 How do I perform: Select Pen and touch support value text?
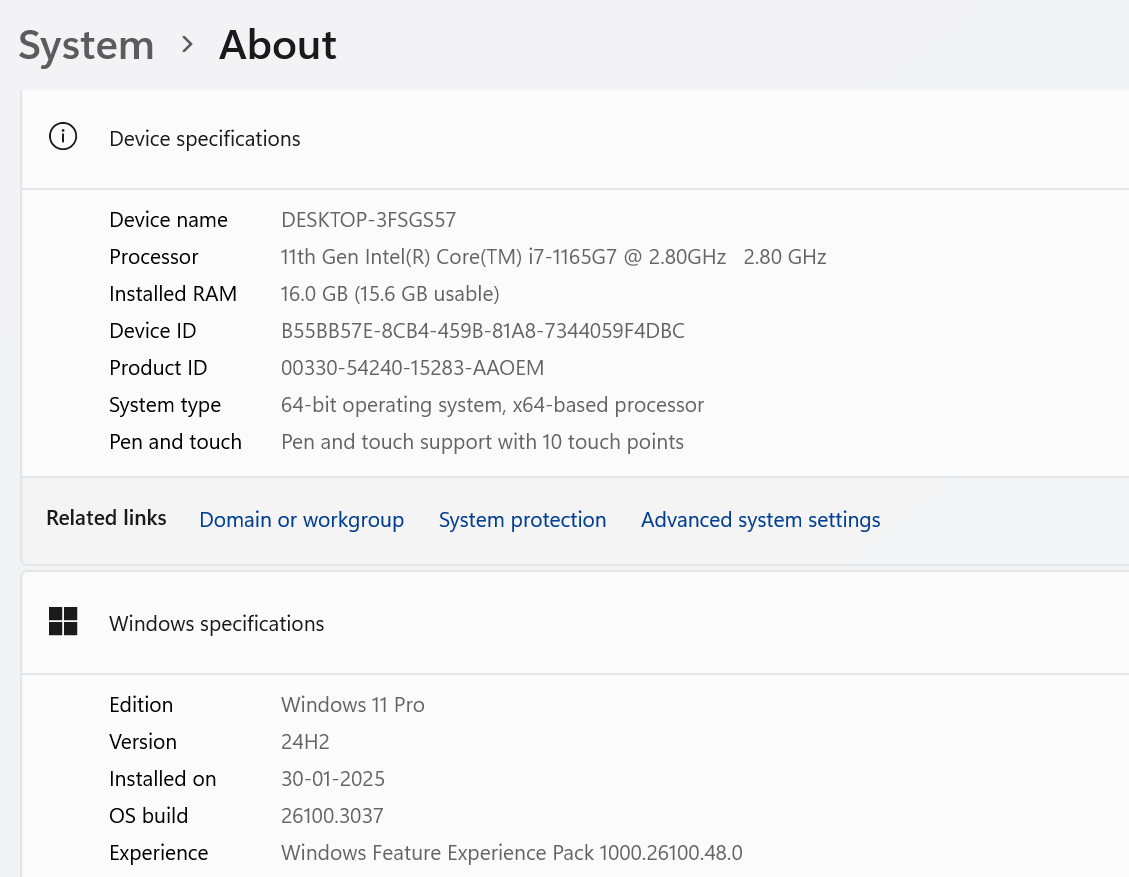[x=482, y=442]
